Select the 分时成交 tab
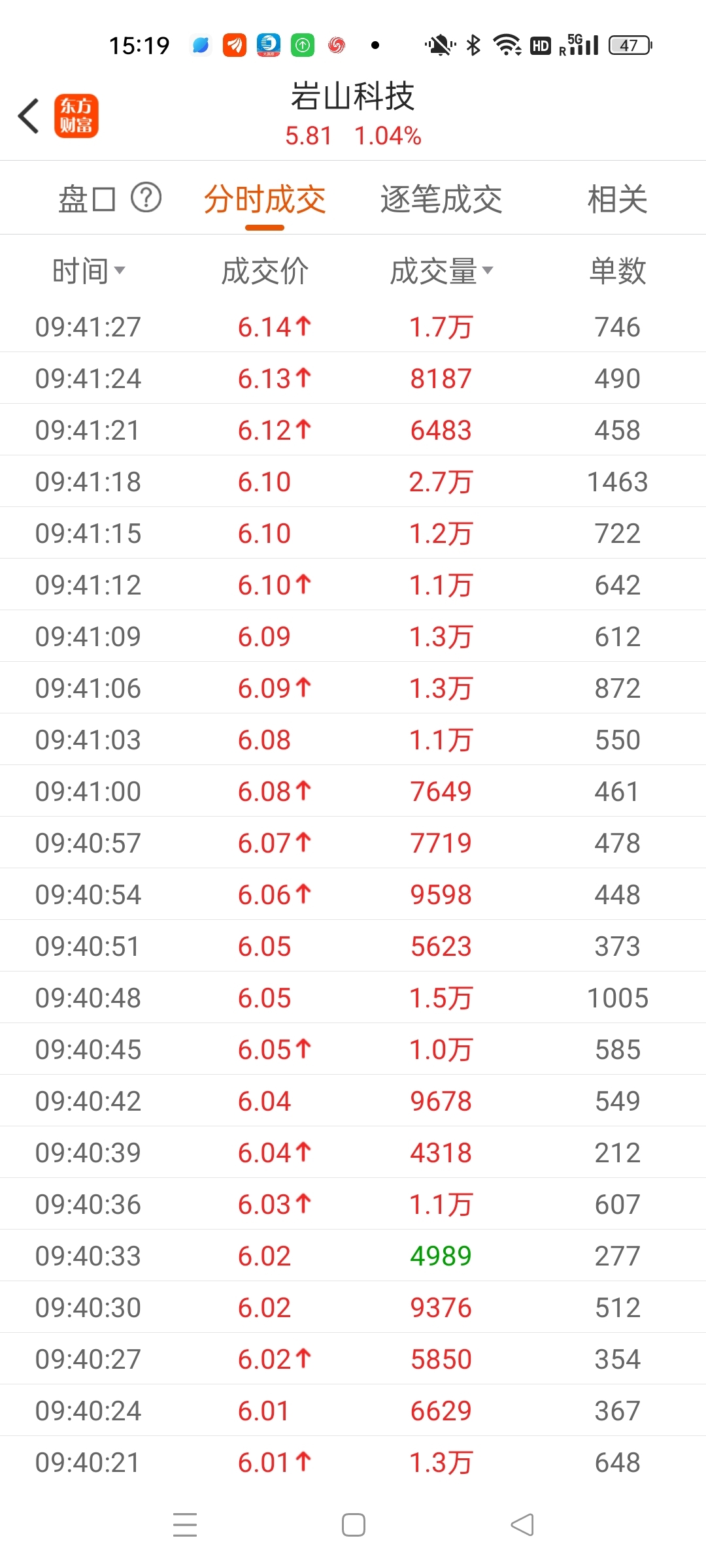Viewport: 706px width, 1568px height. [x=265, y=199]
